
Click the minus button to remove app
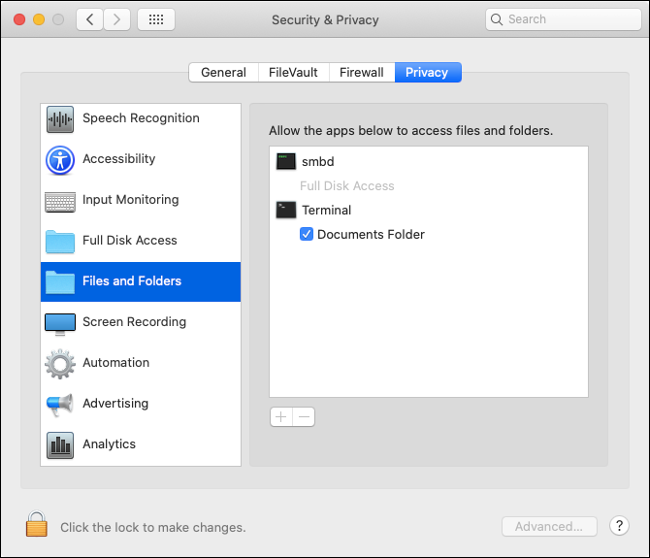point(304,417)
